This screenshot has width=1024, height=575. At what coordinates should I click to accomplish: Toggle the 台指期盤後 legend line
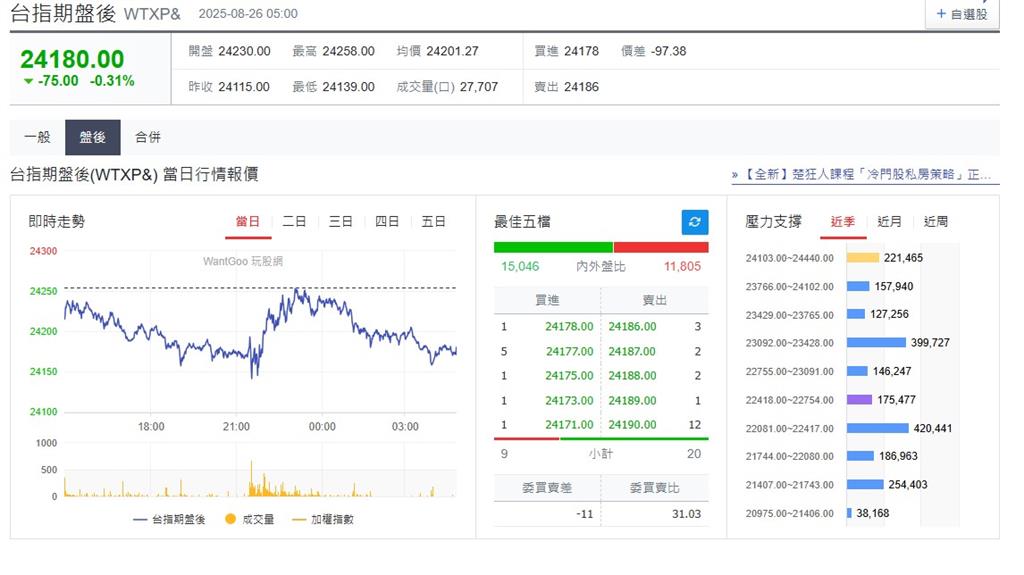[169, 519]
